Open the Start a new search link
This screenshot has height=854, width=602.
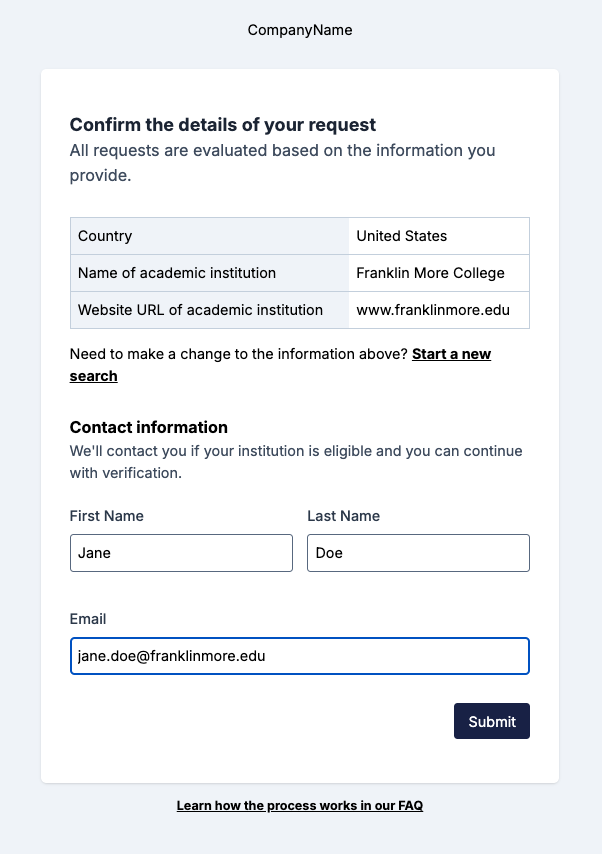451,354
